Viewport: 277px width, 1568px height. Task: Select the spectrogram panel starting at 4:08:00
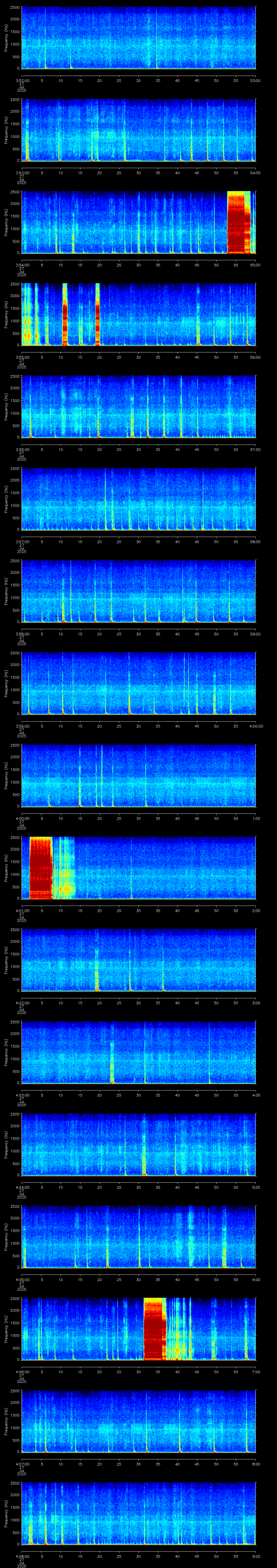pos(139,1514)
